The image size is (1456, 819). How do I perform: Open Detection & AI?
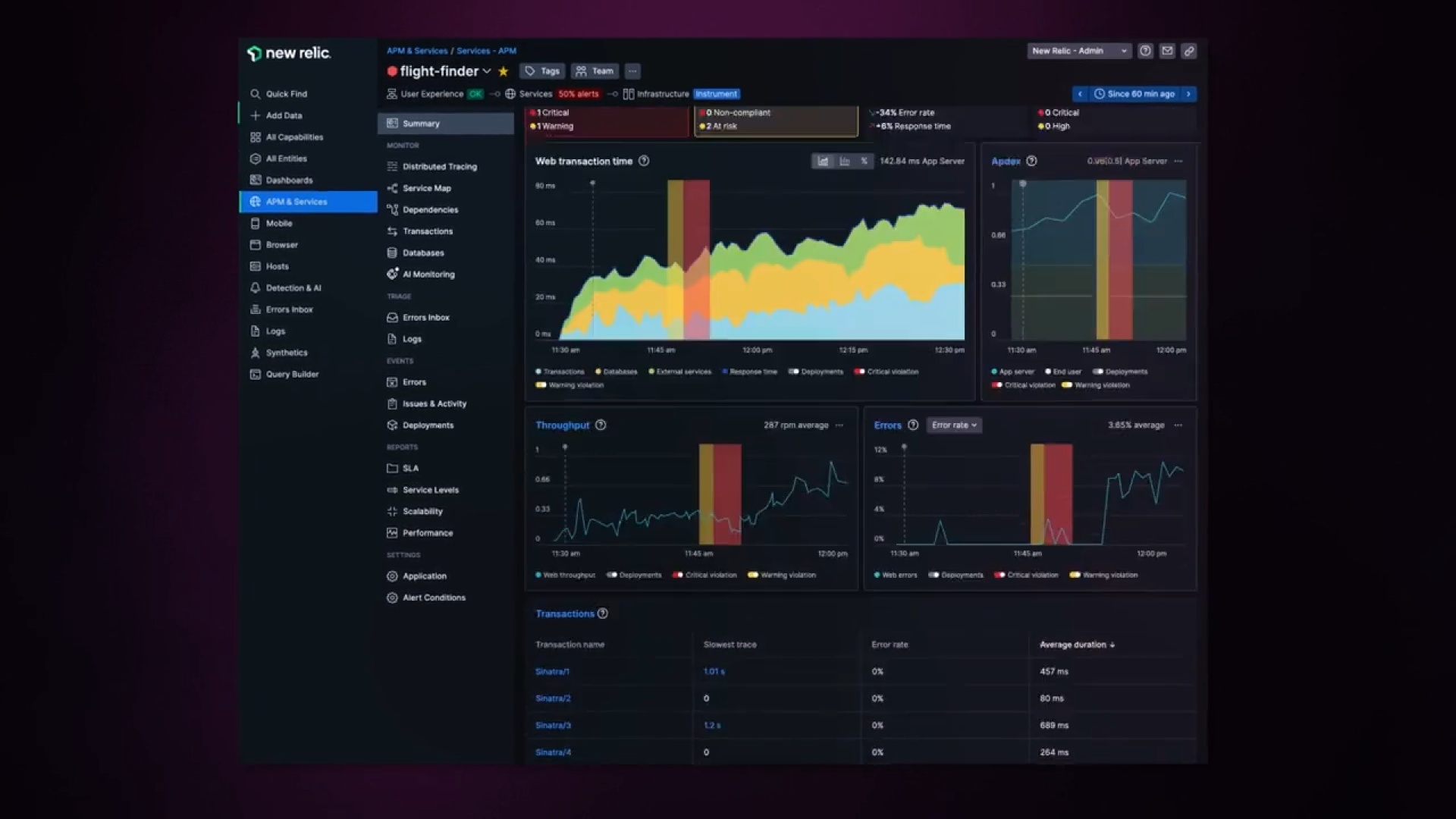pyautogui.click(x=286, y=288)
